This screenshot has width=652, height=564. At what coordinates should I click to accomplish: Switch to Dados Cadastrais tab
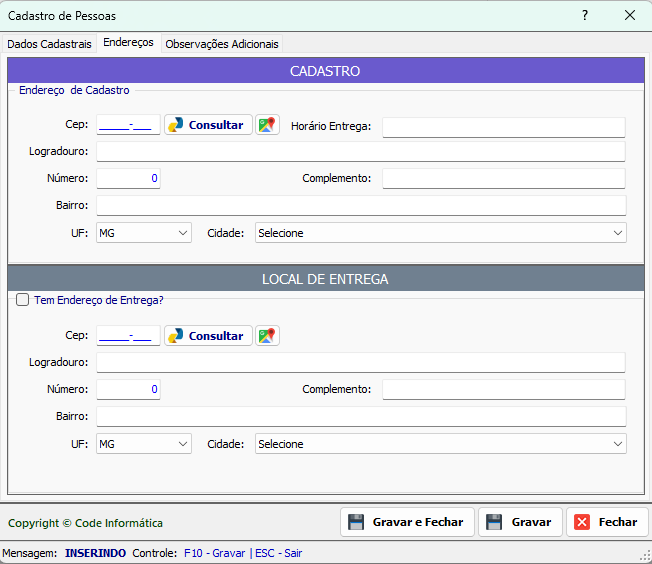49,44
